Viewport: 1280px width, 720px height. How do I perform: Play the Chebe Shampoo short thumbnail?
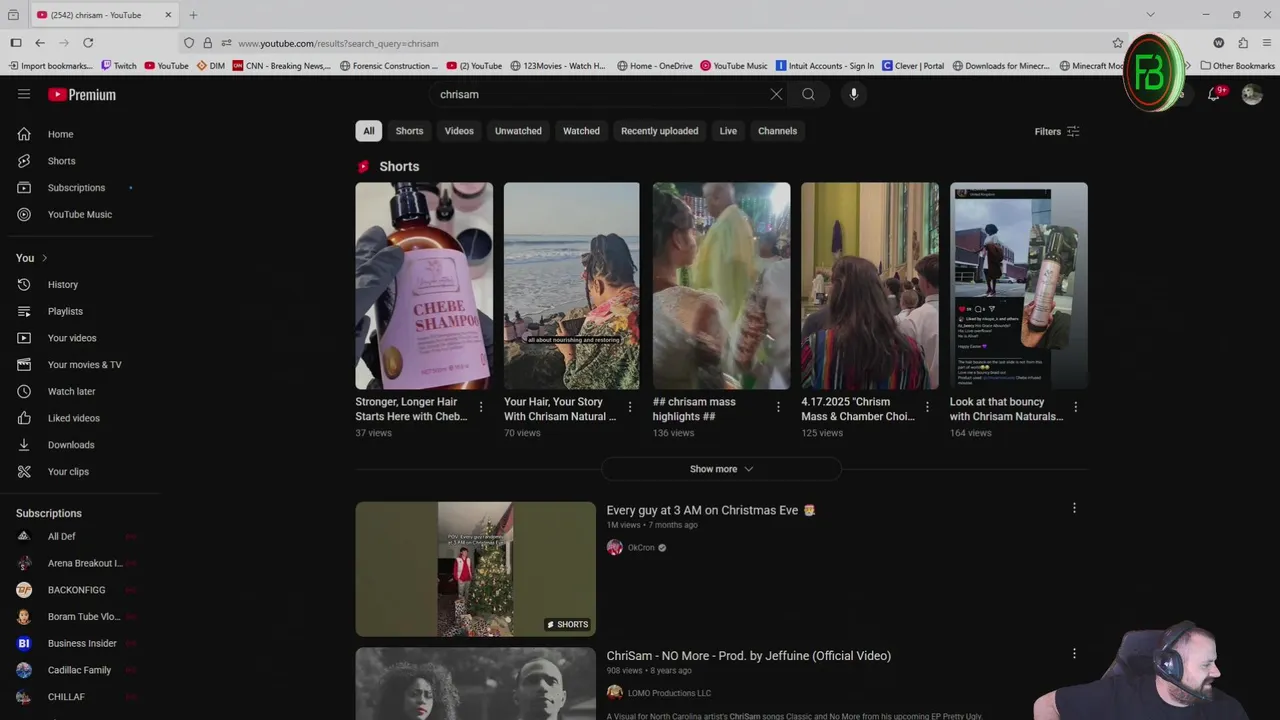coord(424,286)
